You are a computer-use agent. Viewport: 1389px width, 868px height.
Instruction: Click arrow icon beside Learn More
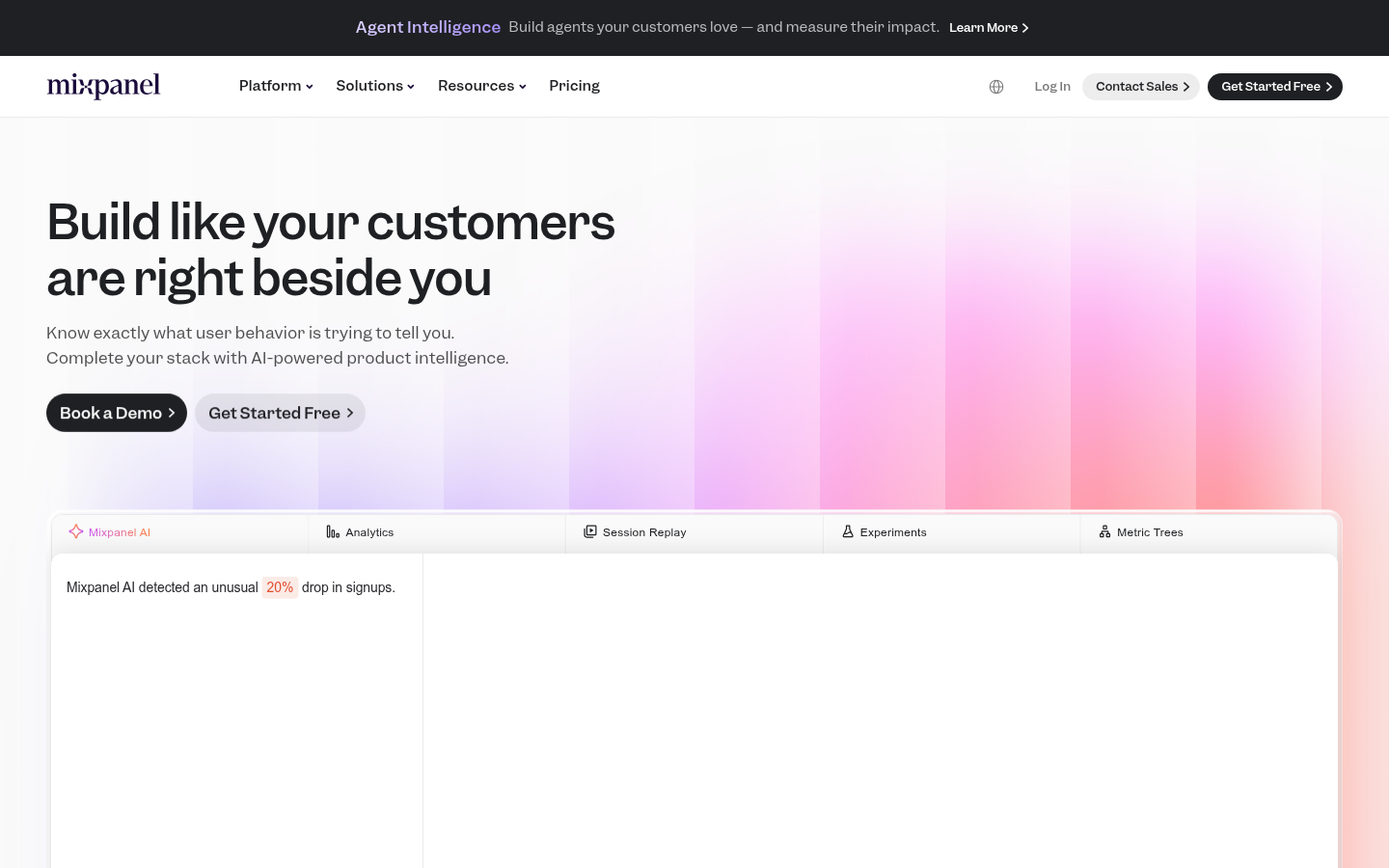pyautogui.click(x=1024, y=28)
